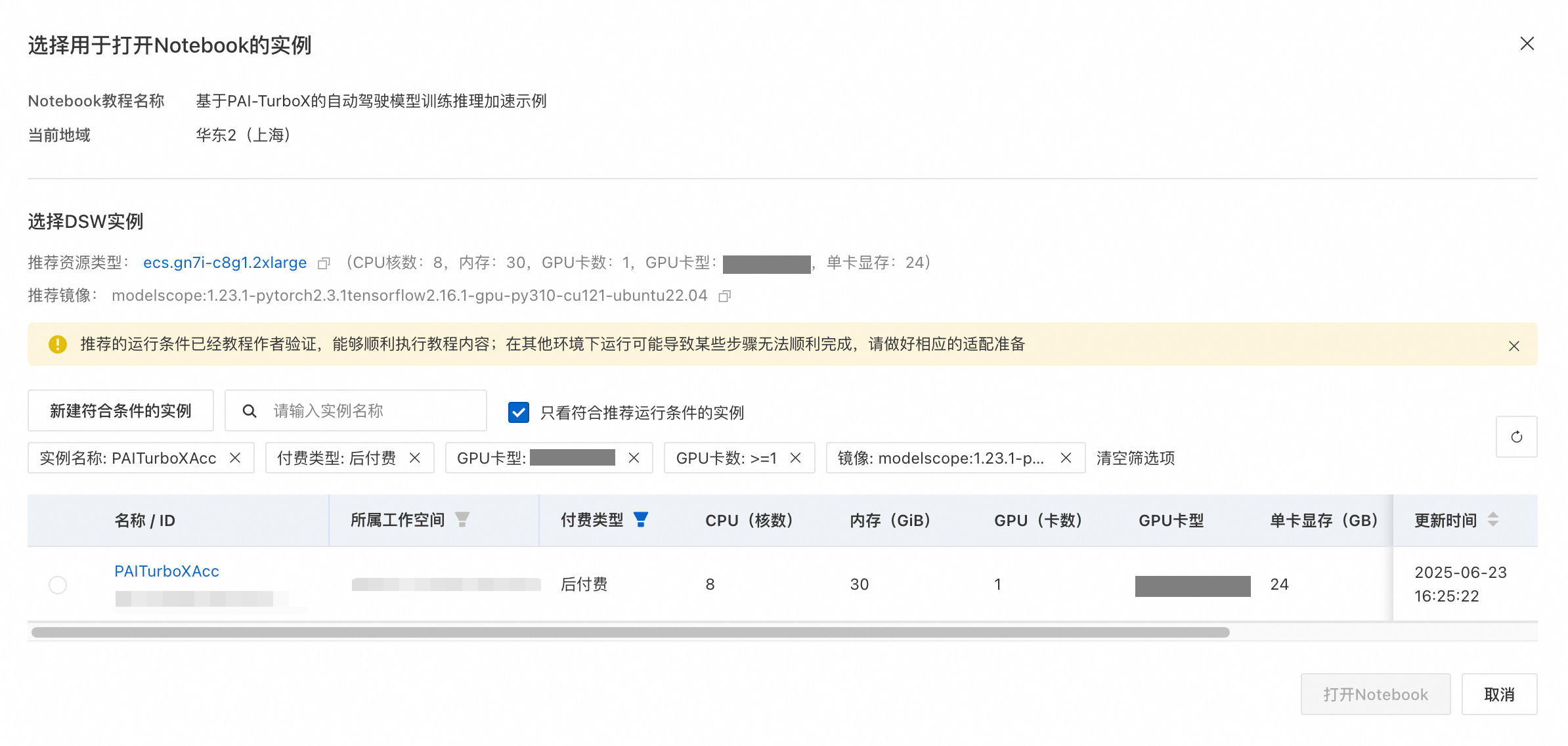1568x746 pixels.
Task: Copy the recommended resource type ecs.gn7i-c8g1.2xlarge
Action: tap(324, 263)
